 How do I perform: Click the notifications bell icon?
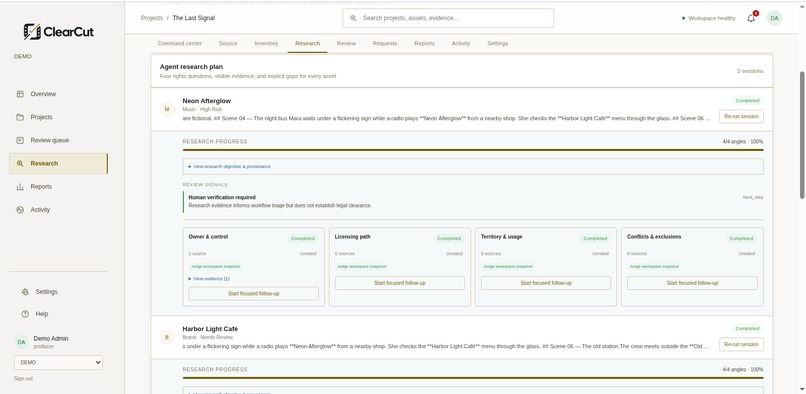pos(751,18)
